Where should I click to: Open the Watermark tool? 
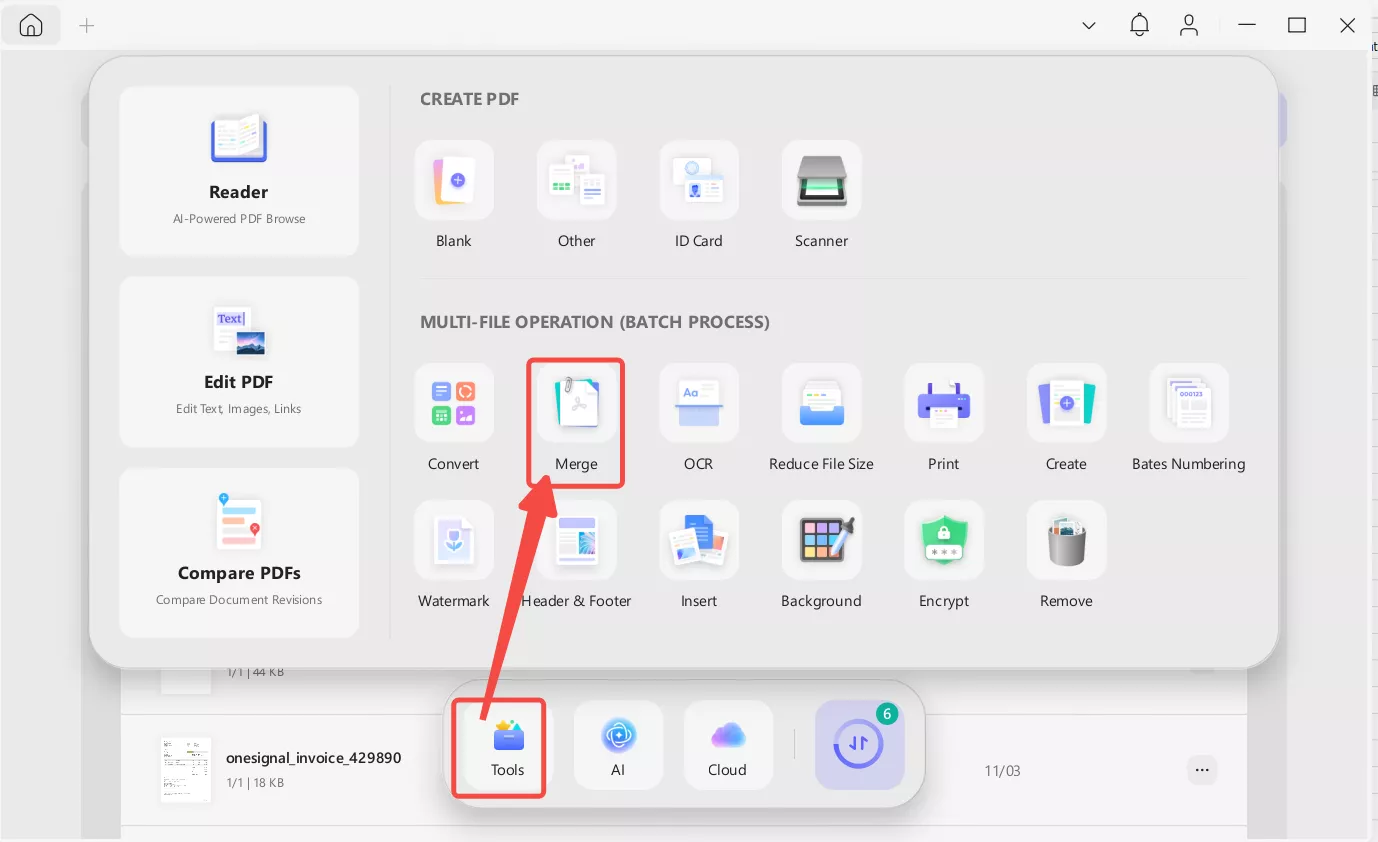coord(454,541)
